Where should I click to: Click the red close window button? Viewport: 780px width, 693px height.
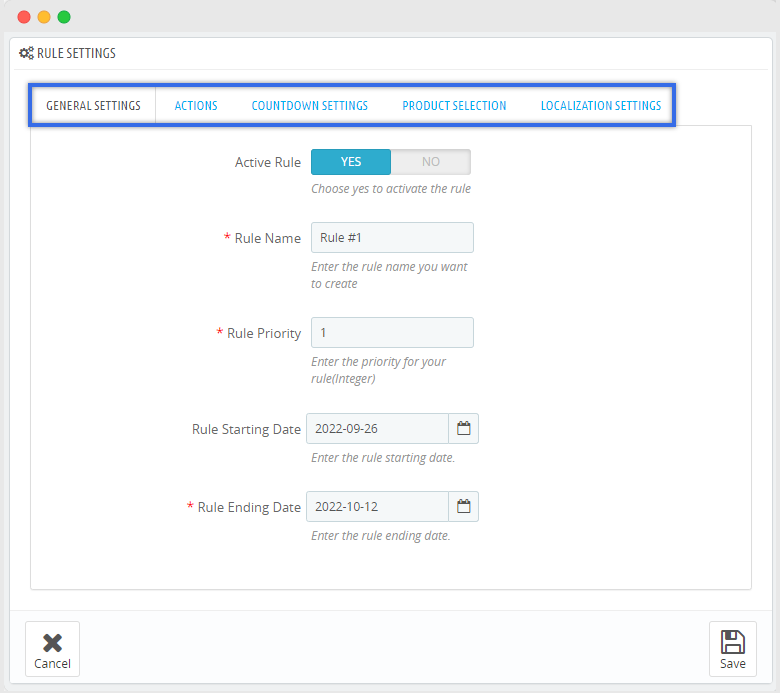pyautogui.click(x=24, y=17)
